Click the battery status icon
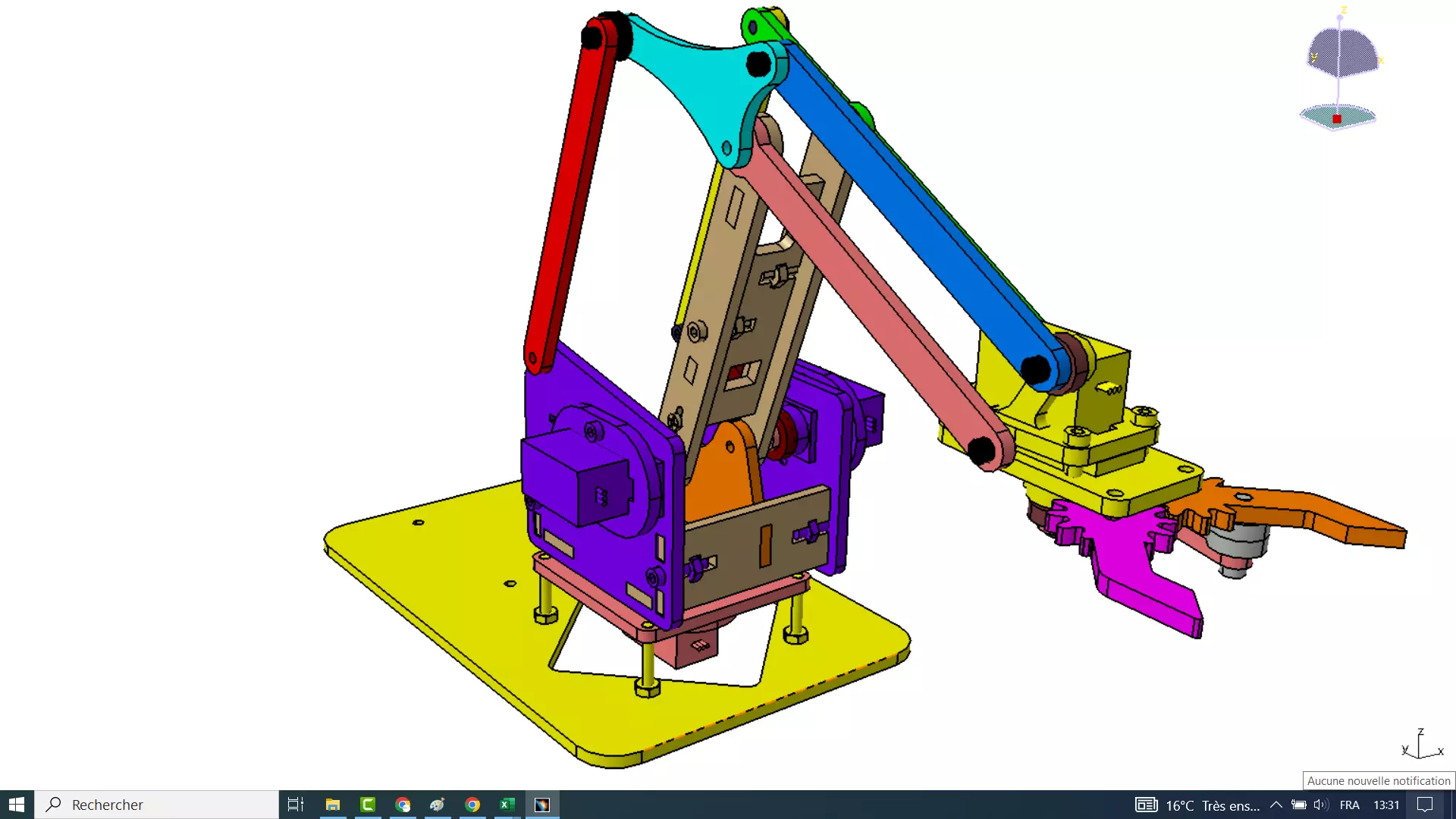 click(1298, 805)
